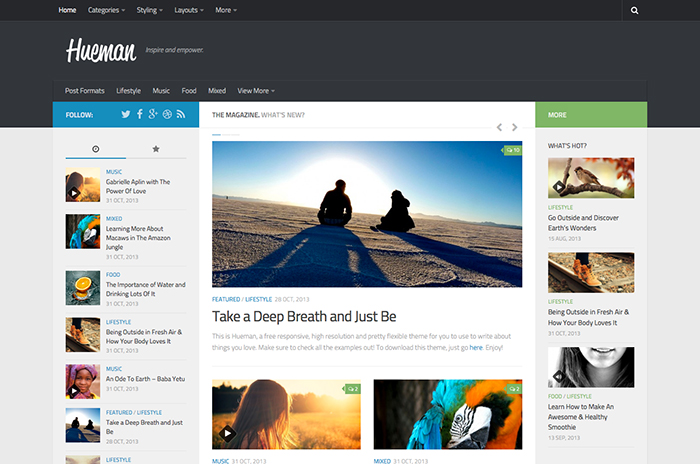Image resolution: width=700 pixels, height=464 pixels.
Task: Switch to popular posts star tab
Action: coord(156,149)
